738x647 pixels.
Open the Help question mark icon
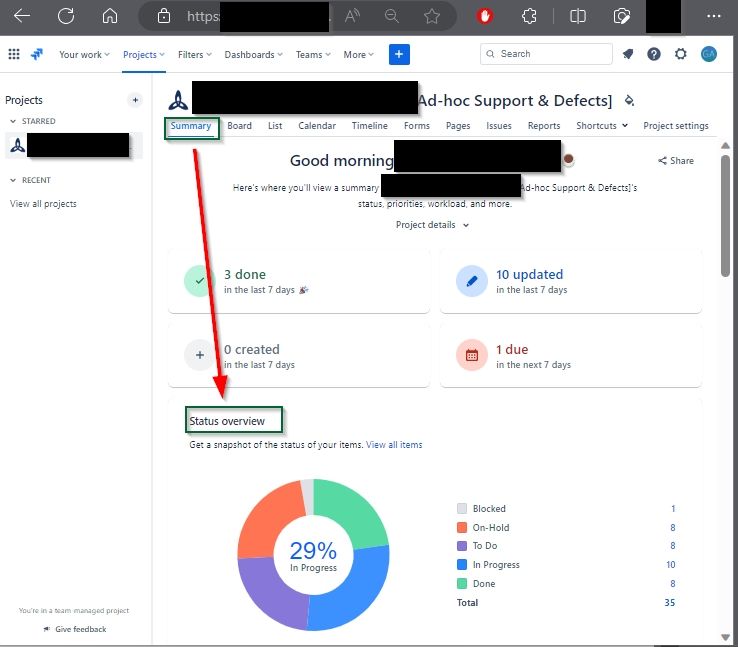654,54
